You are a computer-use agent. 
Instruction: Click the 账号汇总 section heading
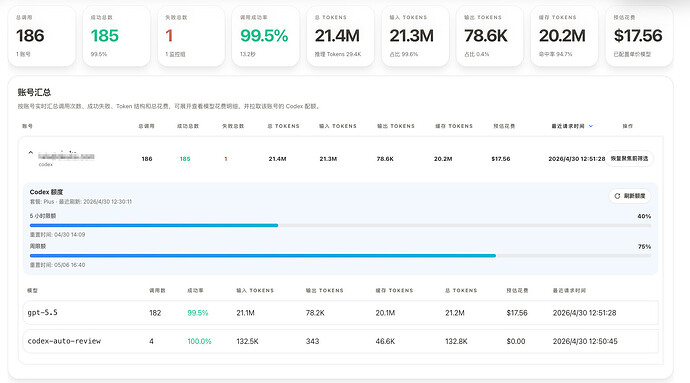(34, 92)
